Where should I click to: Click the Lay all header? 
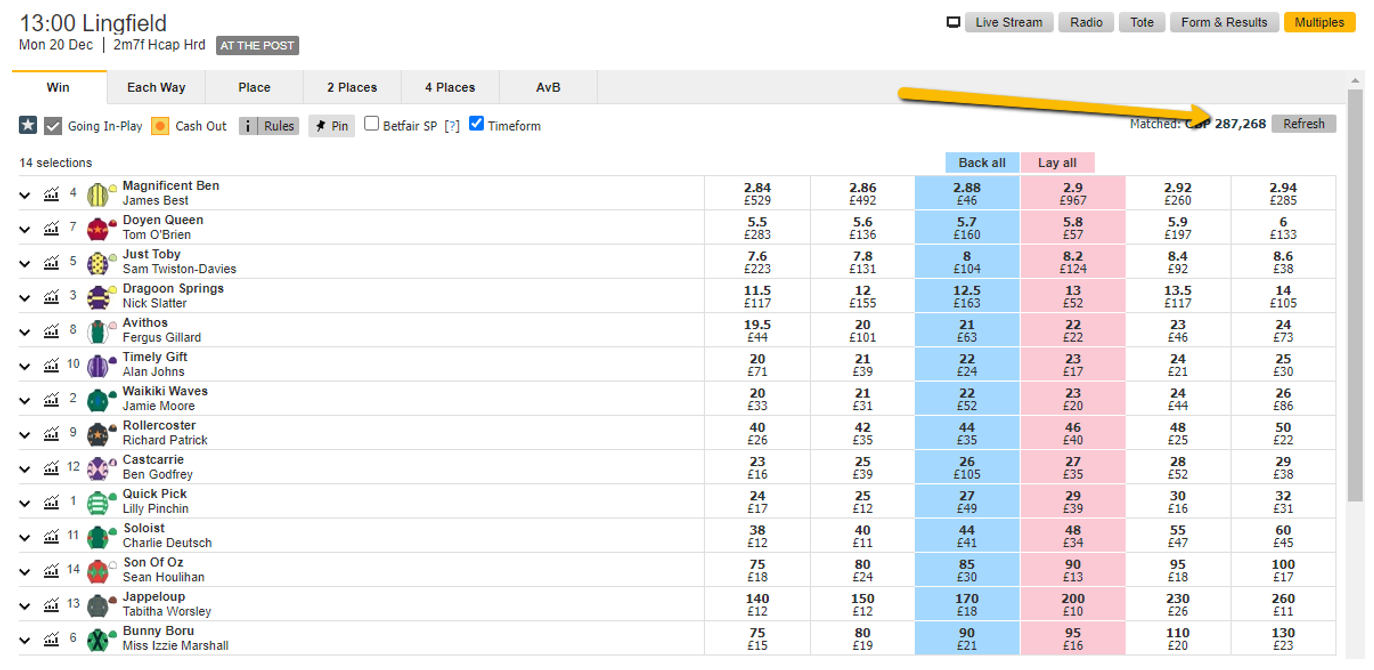[1057, 163]
